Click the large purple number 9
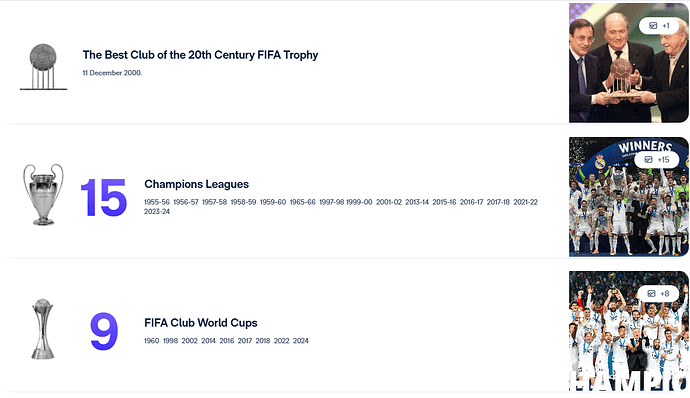The width and height of the screenshot is (690, 398). pos(104,331)
